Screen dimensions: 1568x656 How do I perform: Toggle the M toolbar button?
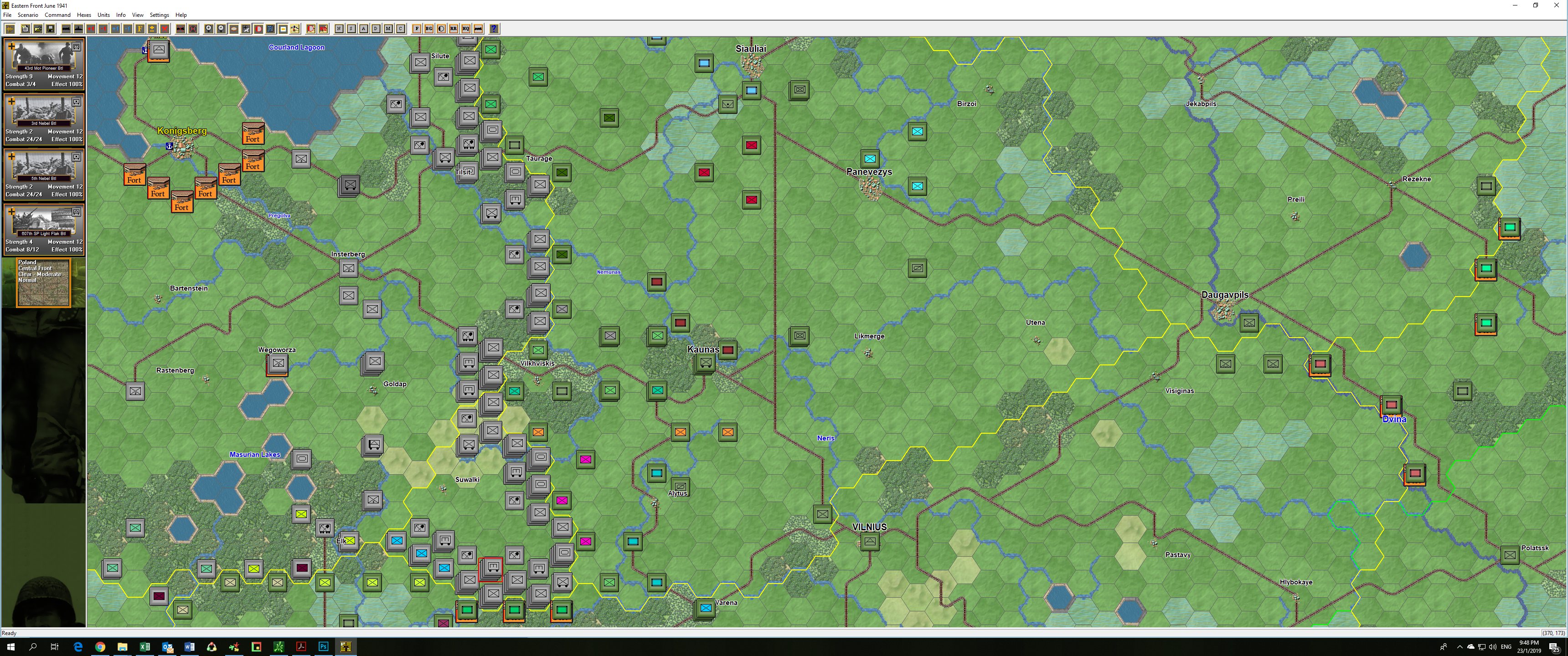pos(388,29)
